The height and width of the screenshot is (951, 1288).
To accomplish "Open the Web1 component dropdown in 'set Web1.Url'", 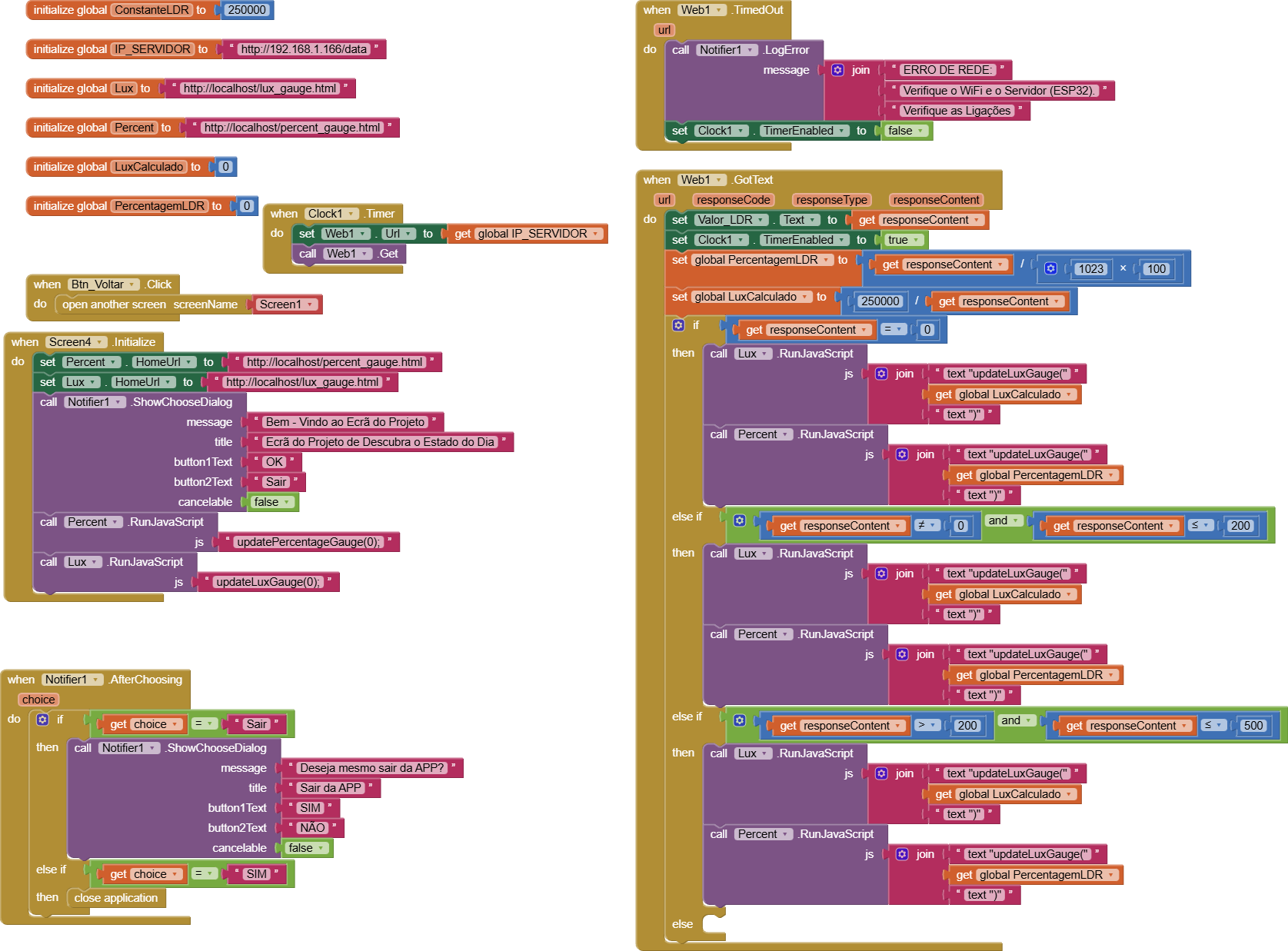I will tap(345, 234).
